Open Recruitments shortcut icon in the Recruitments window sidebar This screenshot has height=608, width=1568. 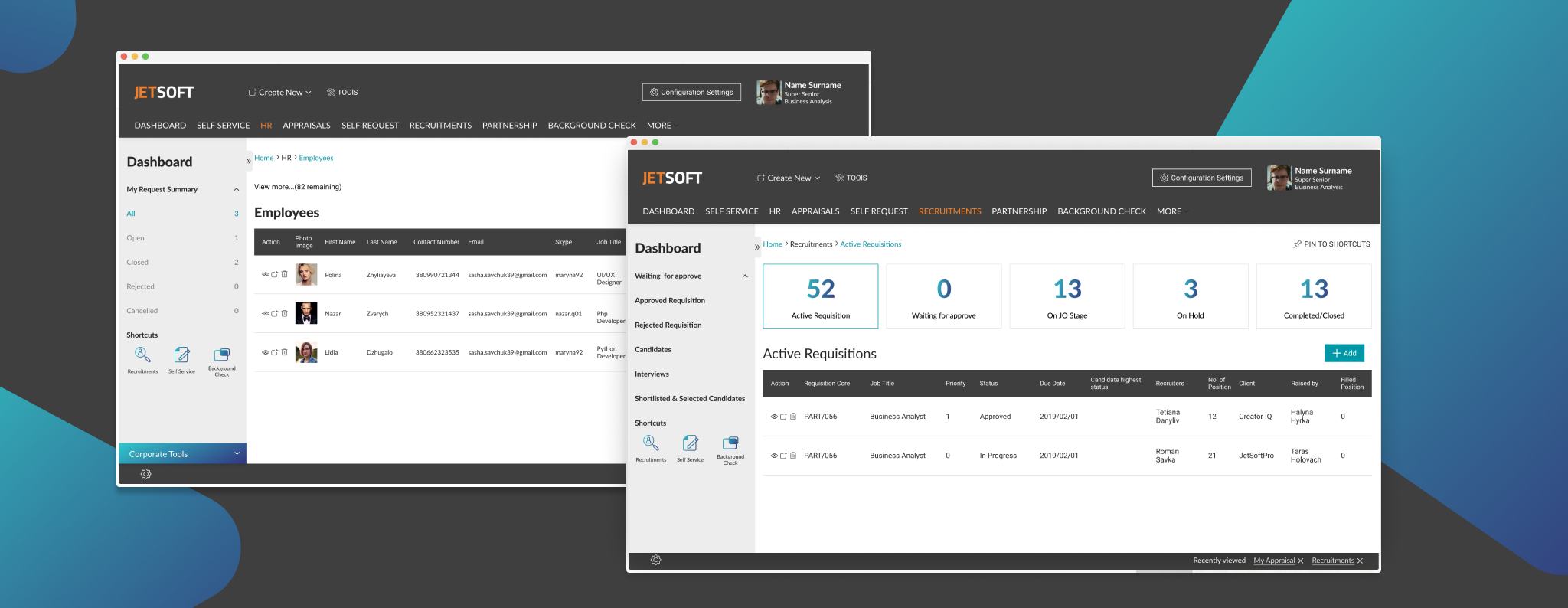651,443
